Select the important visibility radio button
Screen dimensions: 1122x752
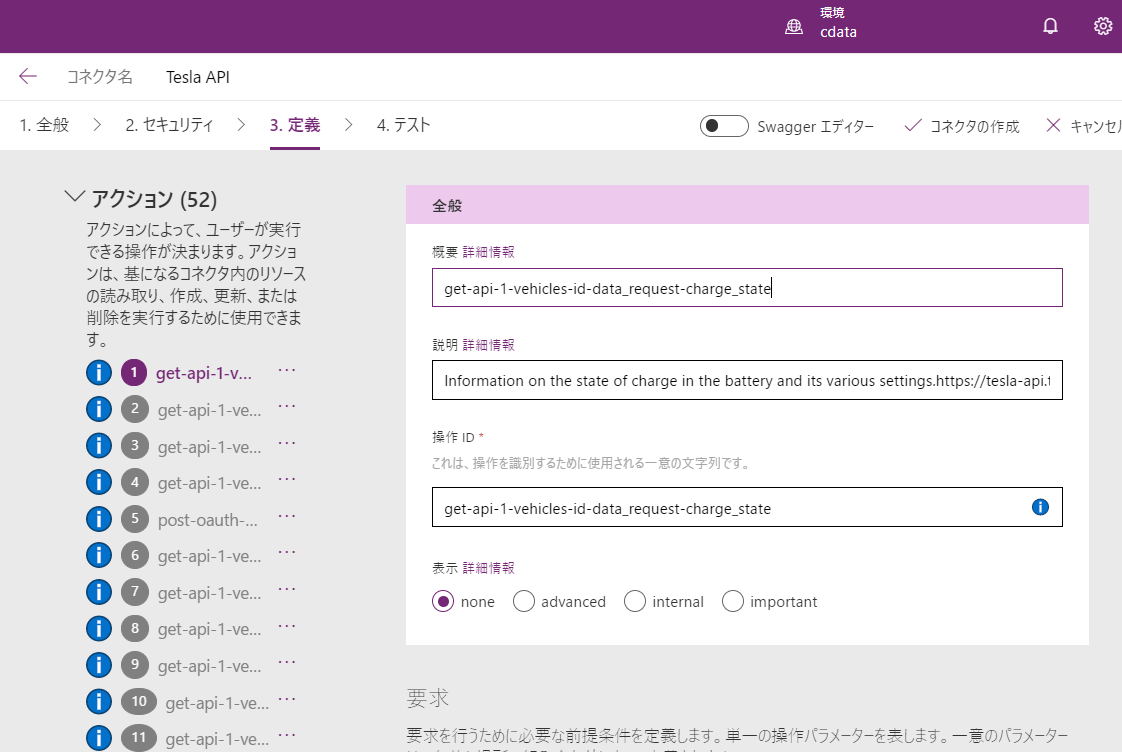pos(733,602)
